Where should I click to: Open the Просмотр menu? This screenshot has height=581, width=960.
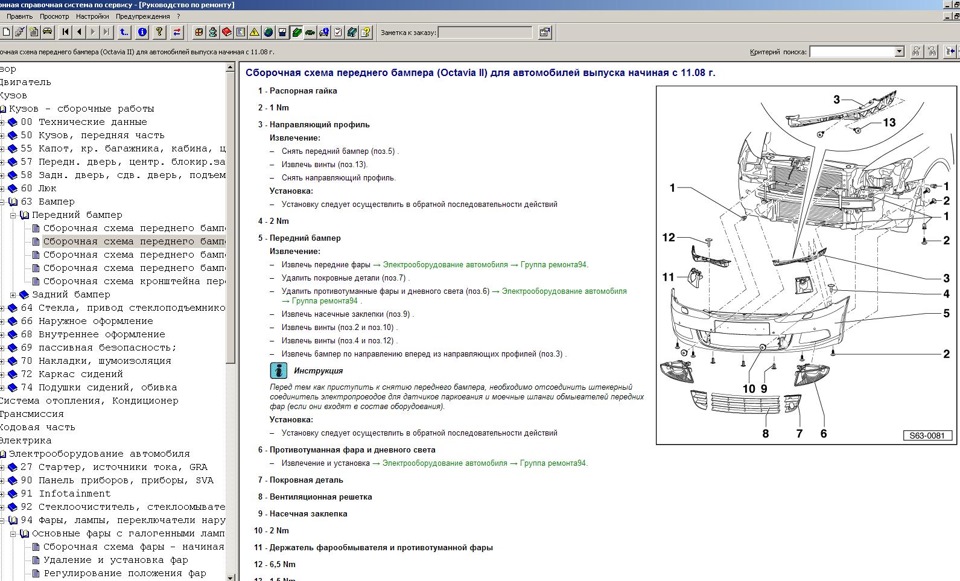point(54,17)
